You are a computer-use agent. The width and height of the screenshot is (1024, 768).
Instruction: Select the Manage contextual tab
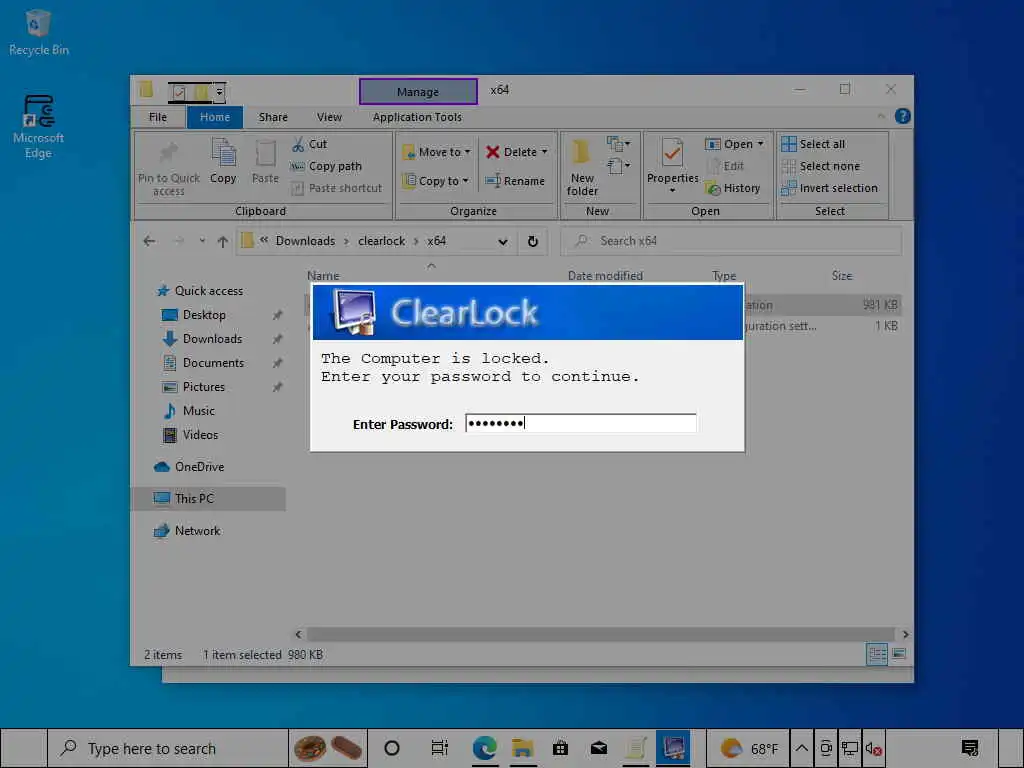(x=418, y=91)
